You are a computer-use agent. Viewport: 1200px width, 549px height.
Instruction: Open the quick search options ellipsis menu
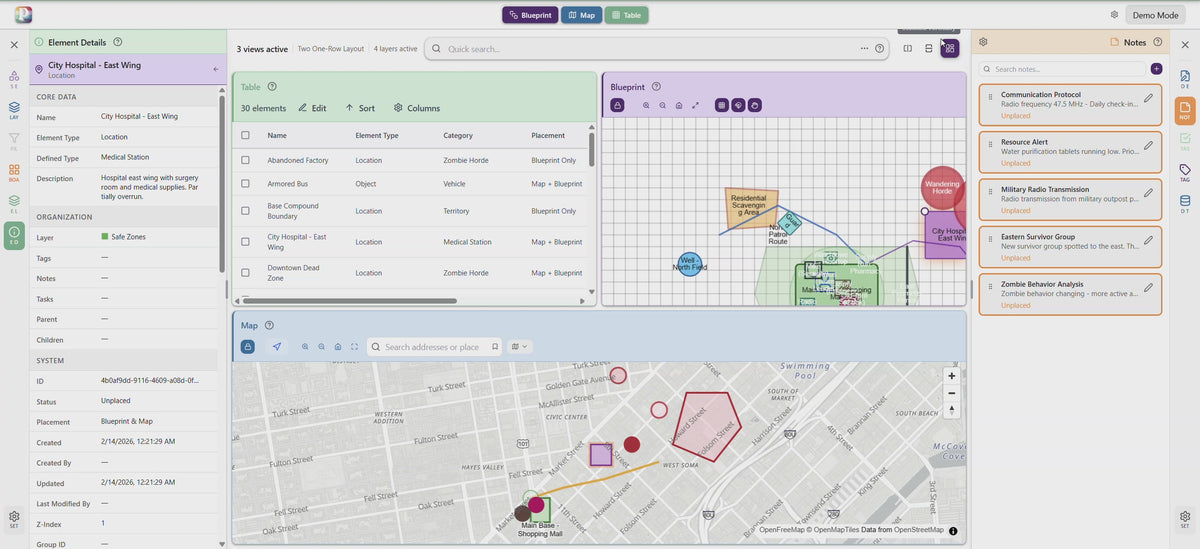pyautogui.click(x=864, y=48)
